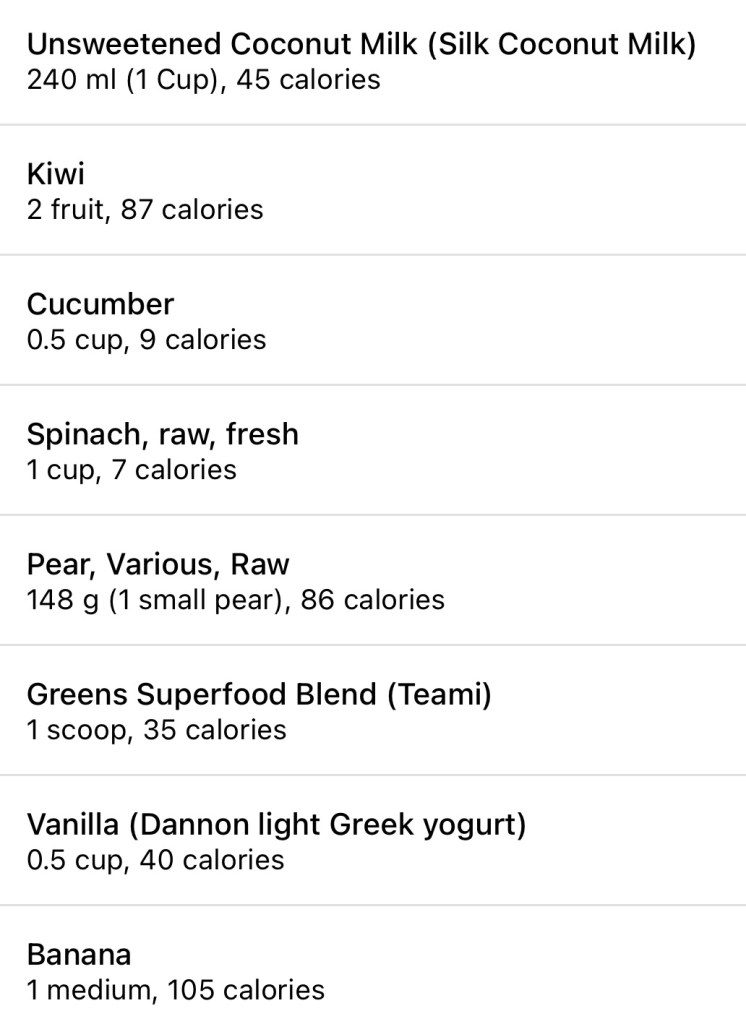746x1024 pixels.
Task: Click the 0.5 cup, 9 calories detail
Action: tap(146, 340)
